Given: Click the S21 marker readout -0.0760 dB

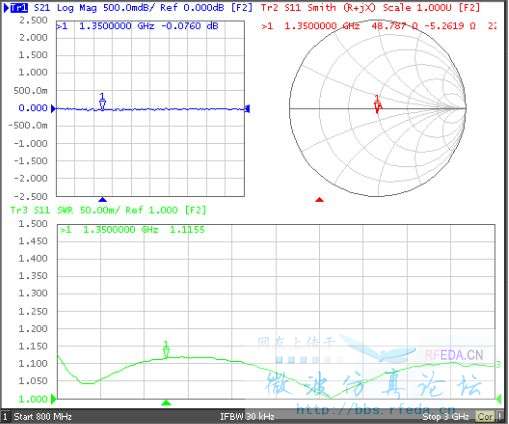Looking at the screenshot, I should (x=190, y=26).
